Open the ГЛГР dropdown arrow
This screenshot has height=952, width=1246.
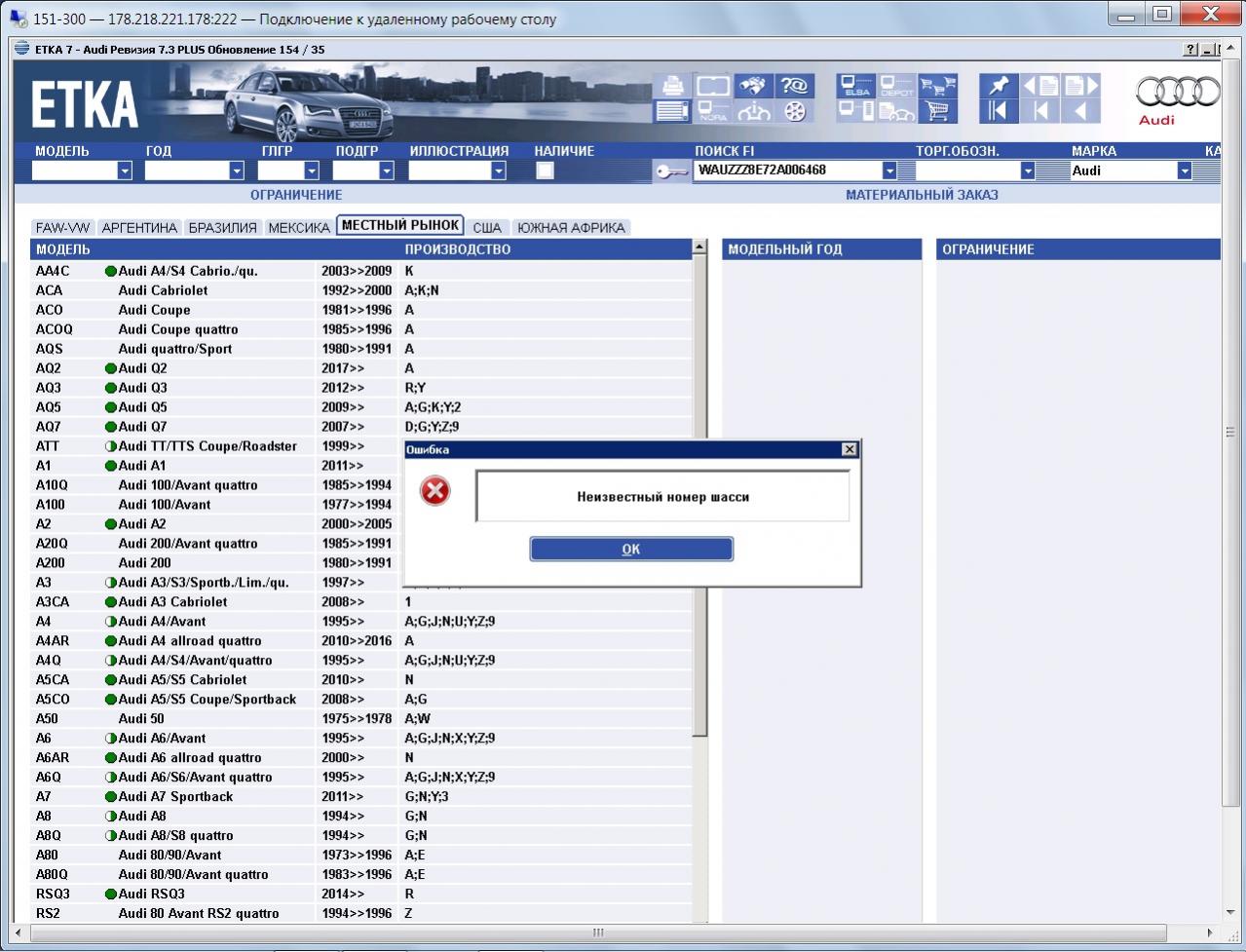pyautogui.click(x=312, y=171)
